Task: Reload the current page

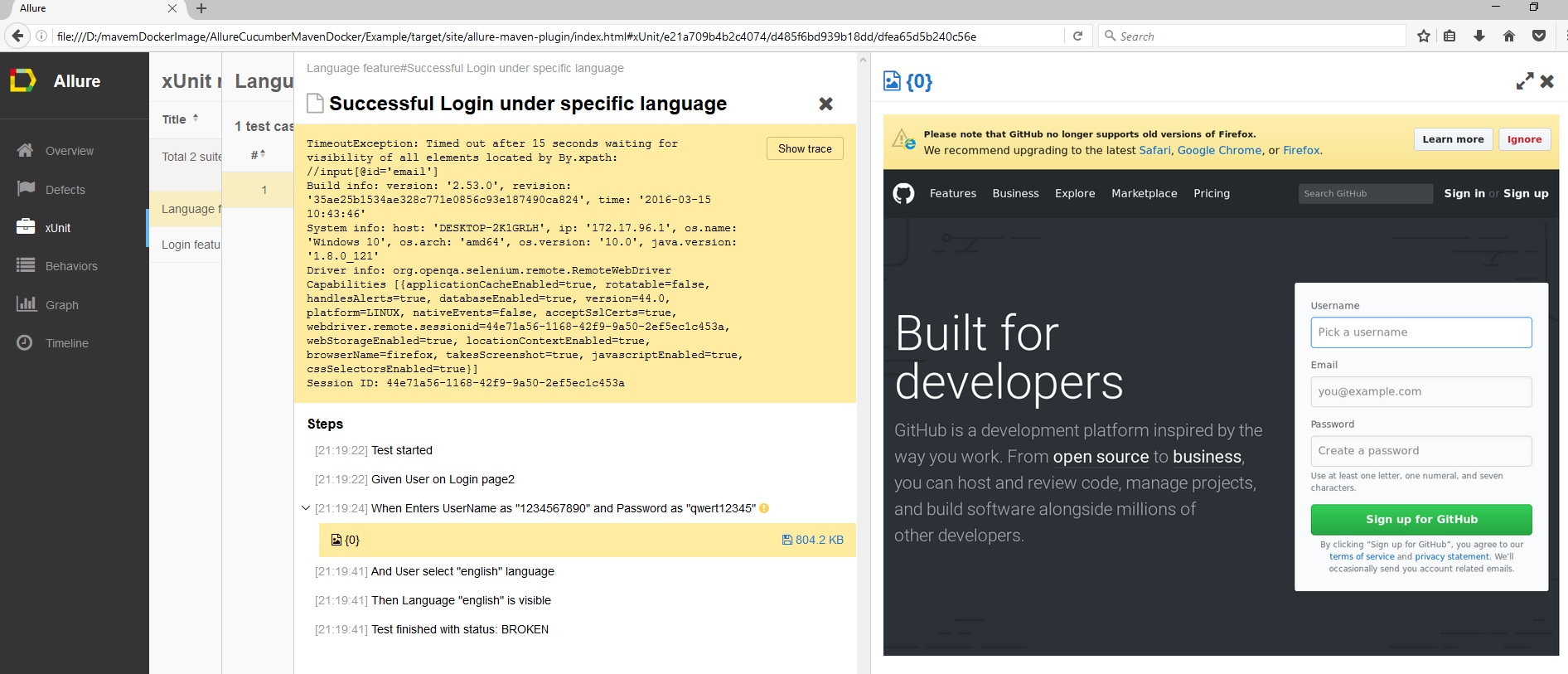Action: click(1077, 36)
